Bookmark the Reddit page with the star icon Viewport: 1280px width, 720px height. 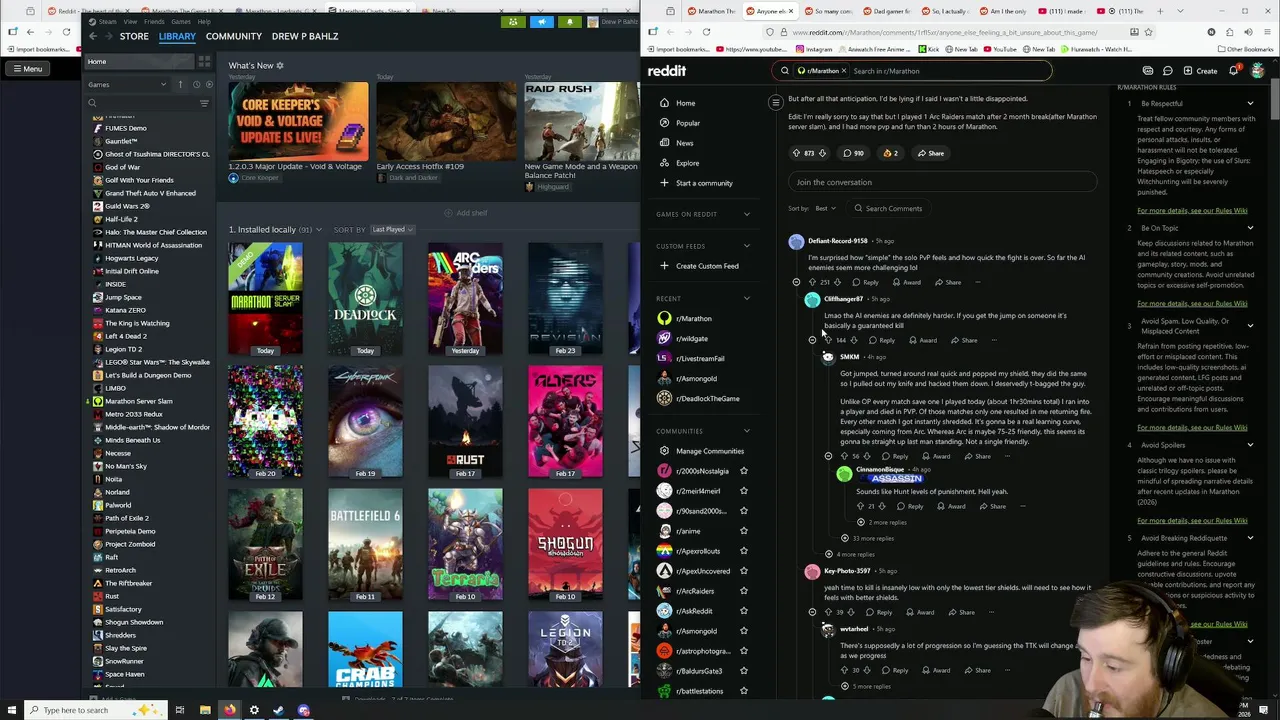[1148, 32]
